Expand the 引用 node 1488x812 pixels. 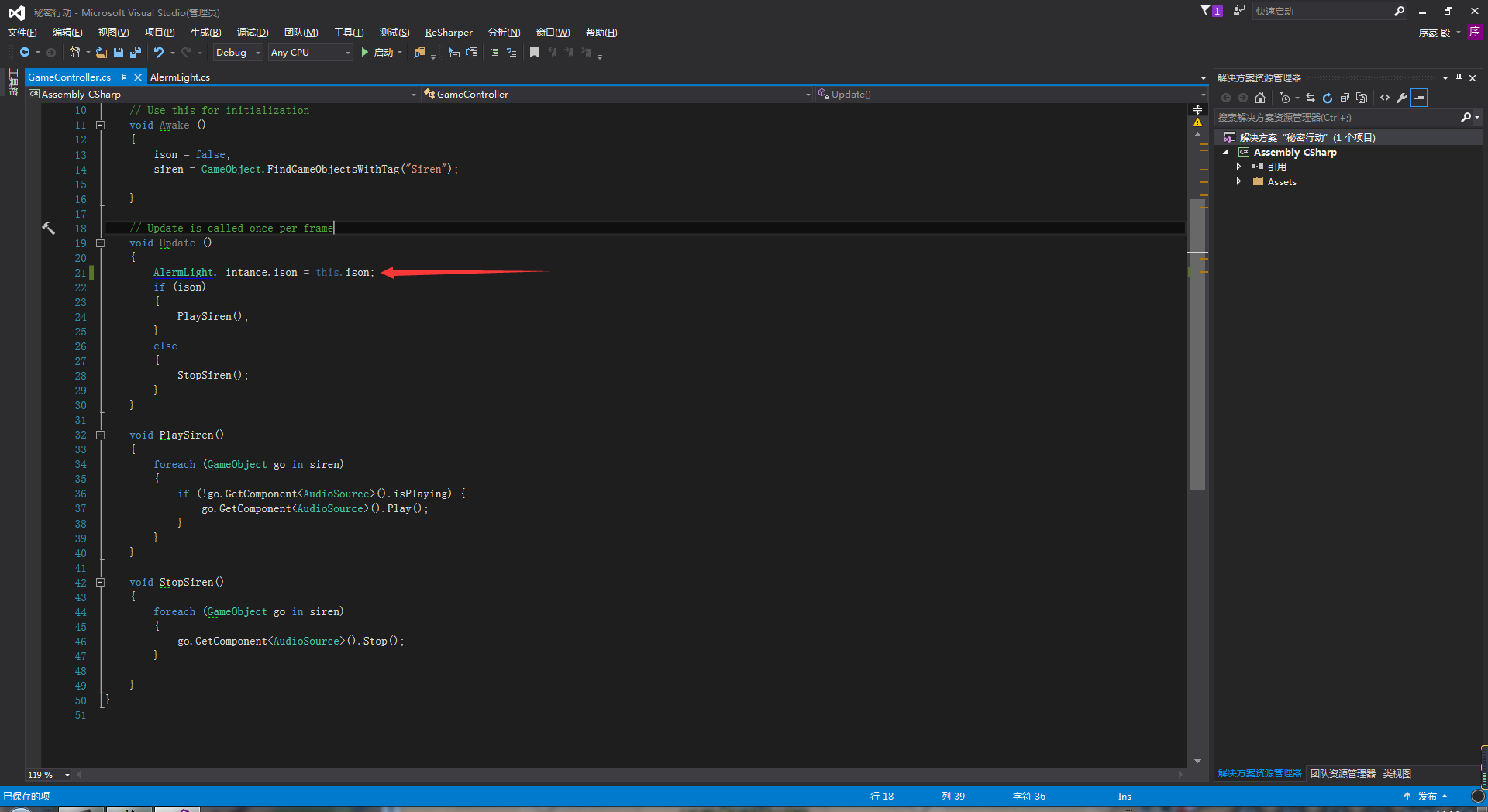click(1238, 167)
